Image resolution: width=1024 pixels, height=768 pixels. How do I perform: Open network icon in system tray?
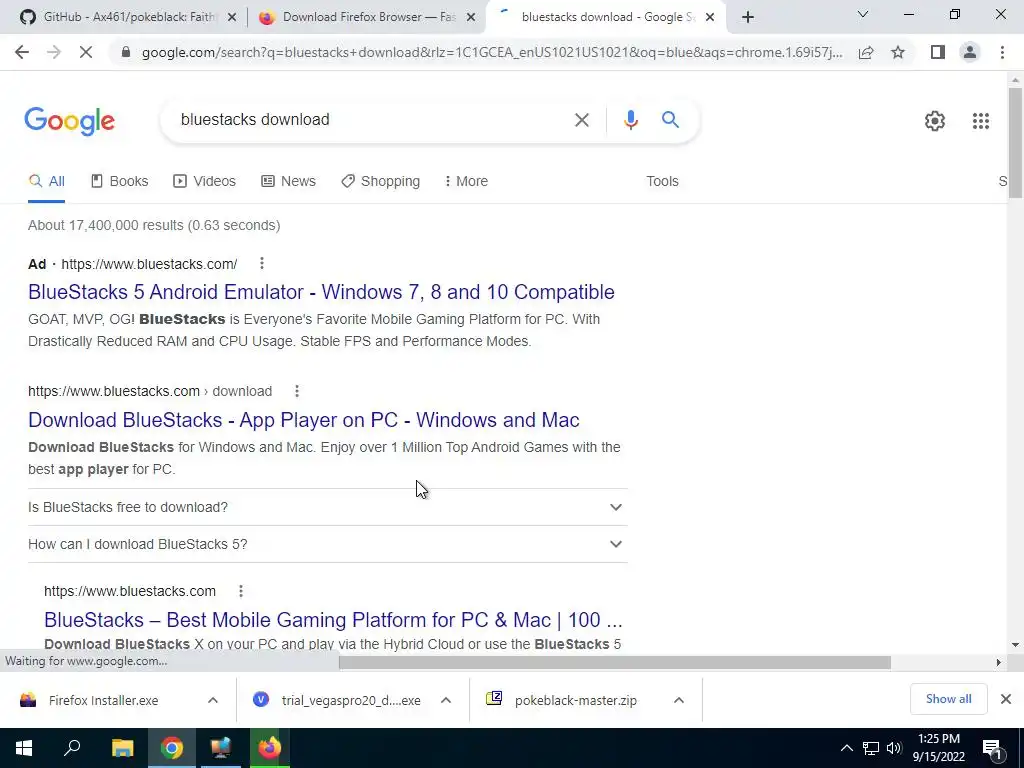tap(871, 748)
